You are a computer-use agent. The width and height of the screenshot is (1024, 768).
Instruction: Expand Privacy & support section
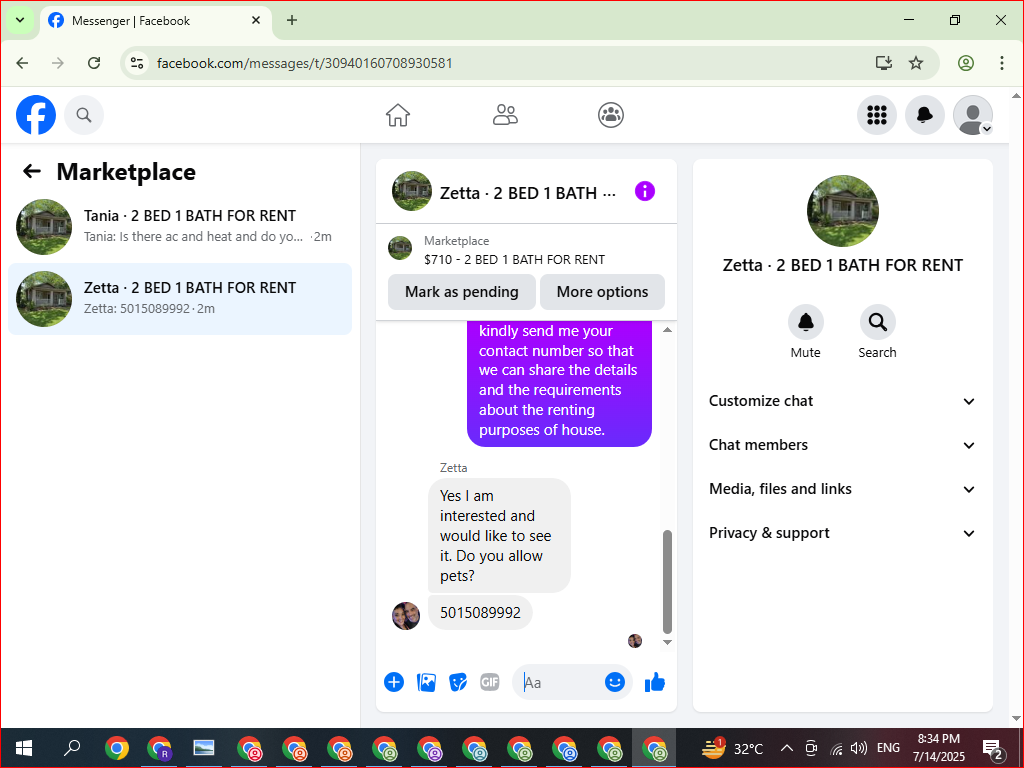(x=842, y=533)
